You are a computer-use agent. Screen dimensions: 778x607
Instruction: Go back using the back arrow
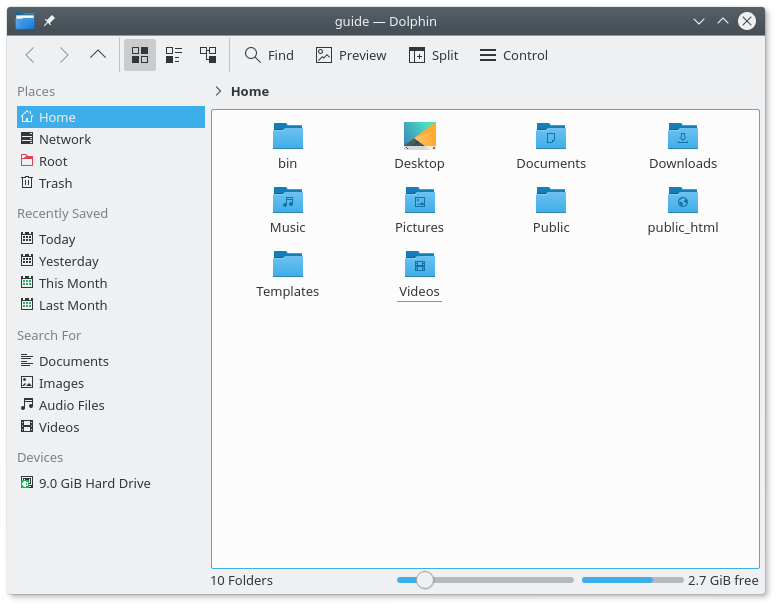tap(30, 55)
